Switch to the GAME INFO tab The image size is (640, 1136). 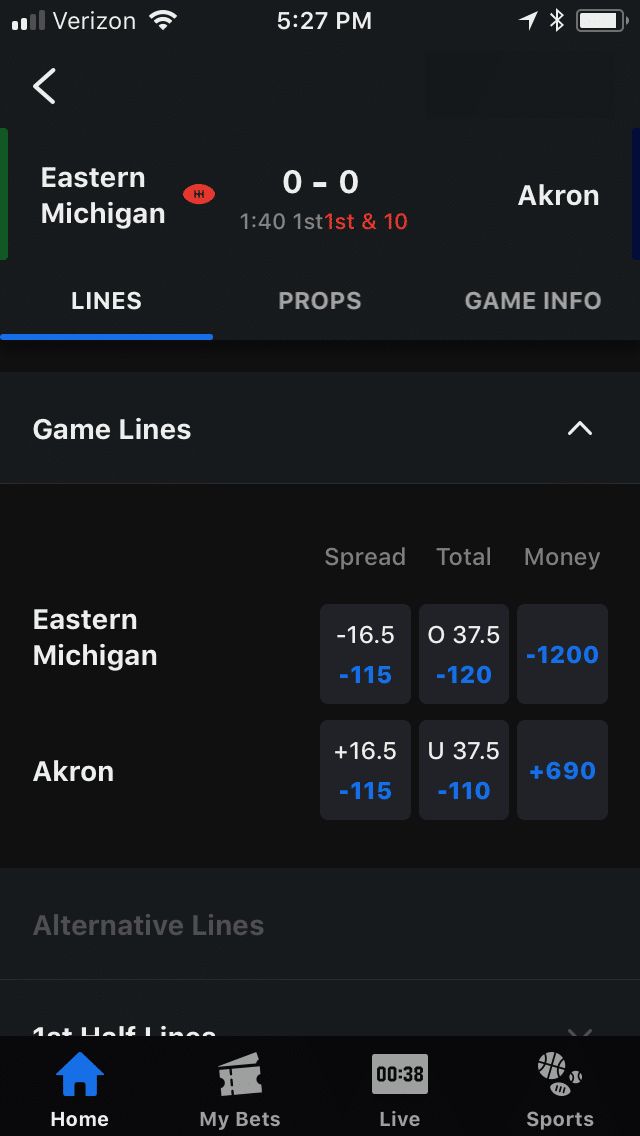point(533,301)
